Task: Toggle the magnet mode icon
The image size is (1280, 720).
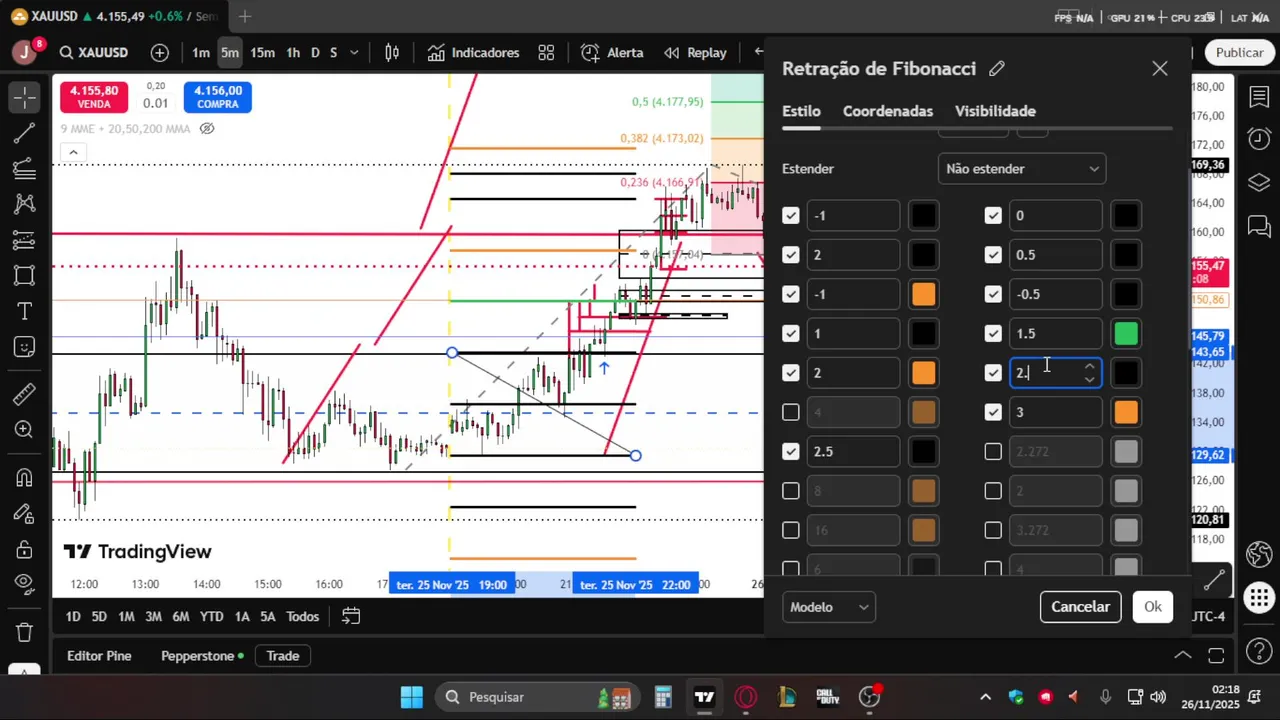Action: click(x=25, y=477)
